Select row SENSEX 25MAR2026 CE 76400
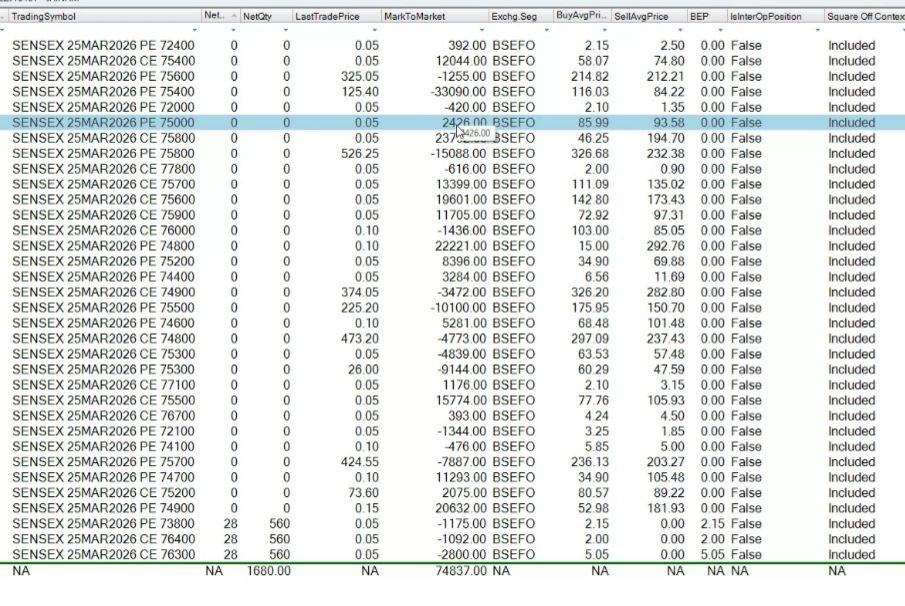 452,540
